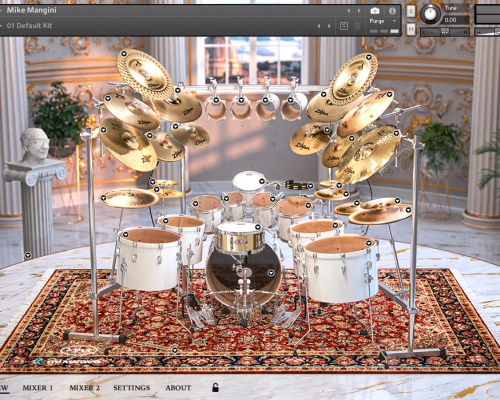The width and height of the screenshot is (500, 400).
Task: Click the Tune label next to the knob
Action: [x=451, y=8]
